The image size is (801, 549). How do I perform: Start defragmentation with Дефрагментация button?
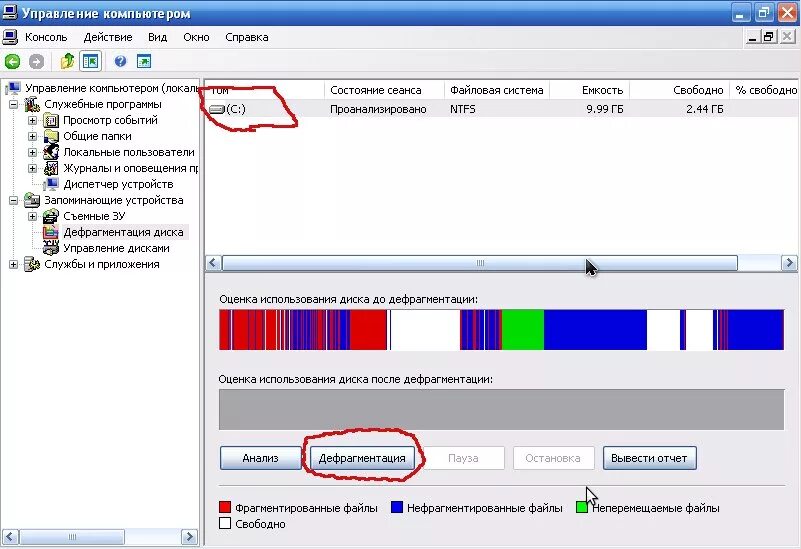tap(362, 458)
